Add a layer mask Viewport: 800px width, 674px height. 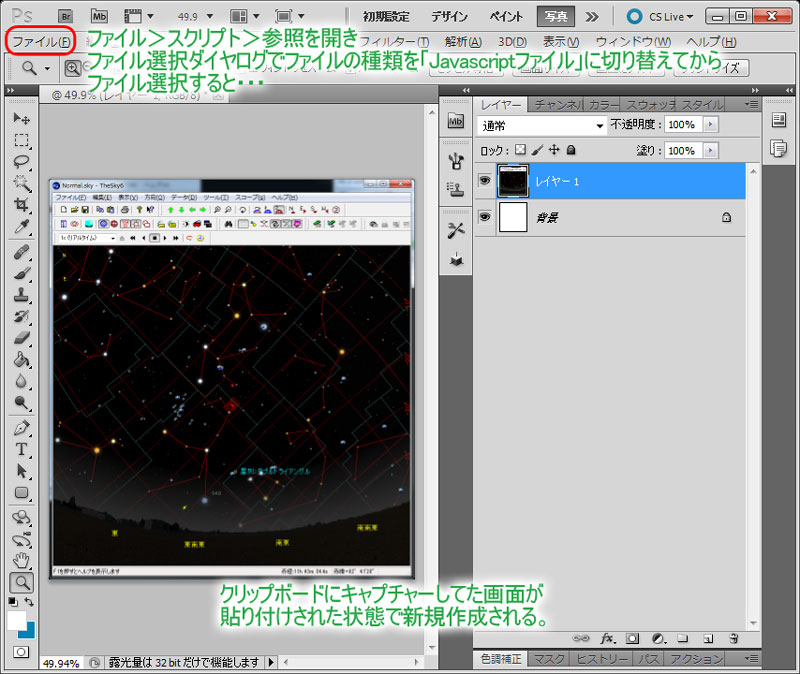[632, 638]
